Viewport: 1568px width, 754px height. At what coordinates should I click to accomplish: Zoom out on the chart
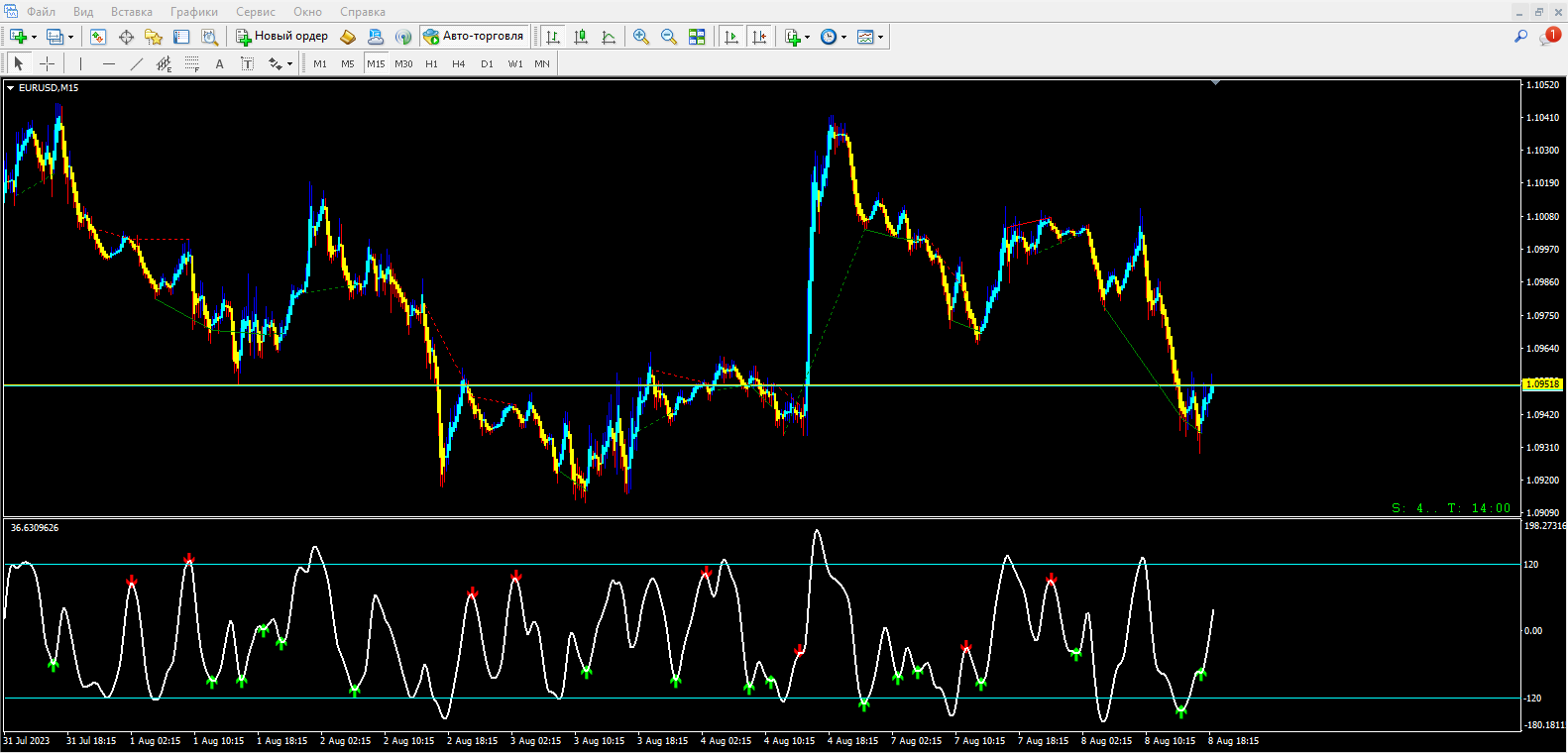click(x=669, y=37)
